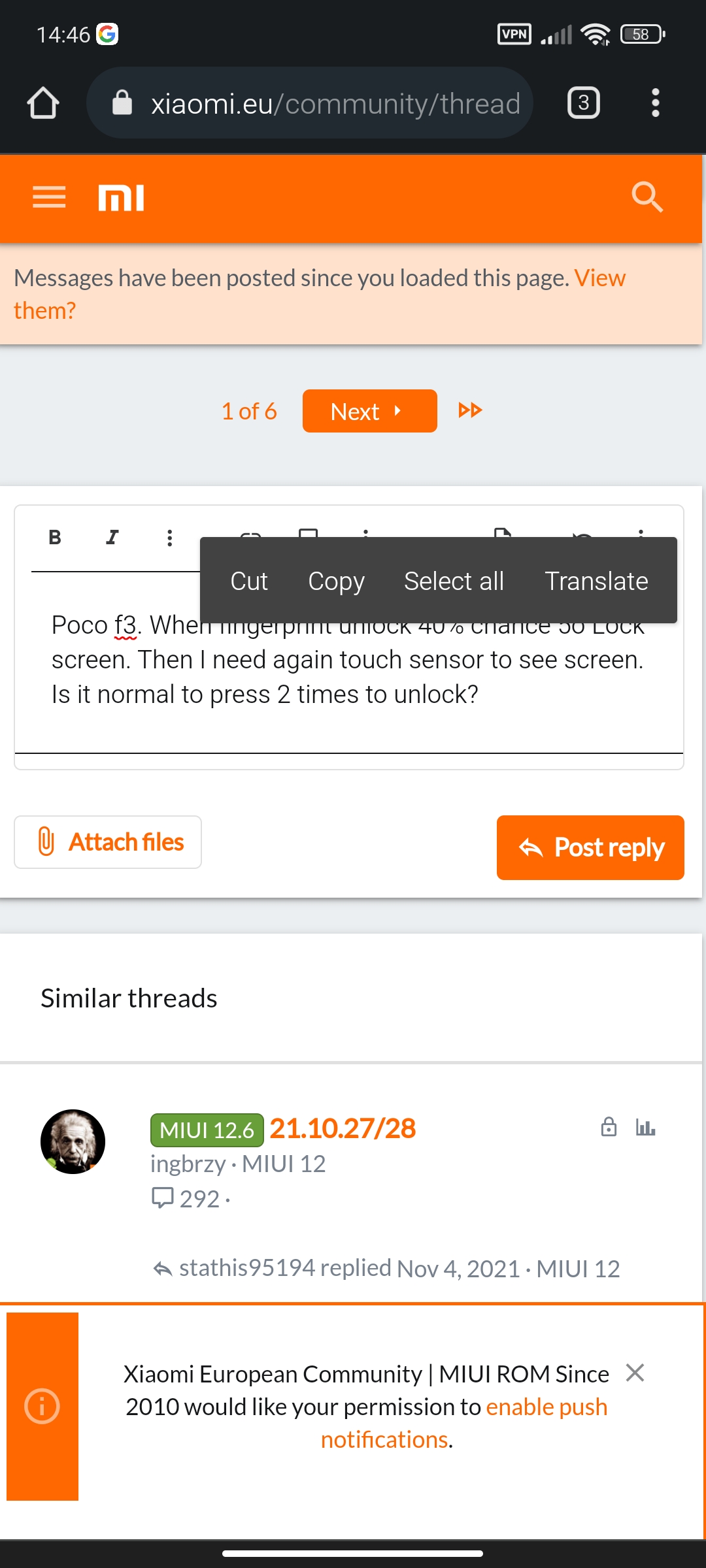Dismiss push notification prompt X
706x1568 pixels.
coord(635,1373)
